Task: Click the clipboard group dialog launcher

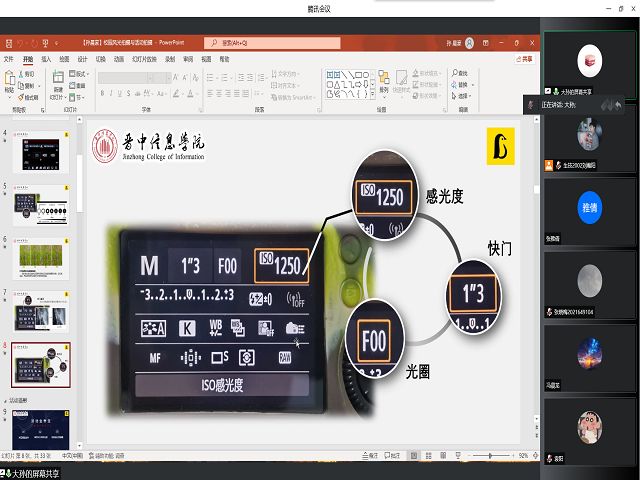Action: point(42,110)
